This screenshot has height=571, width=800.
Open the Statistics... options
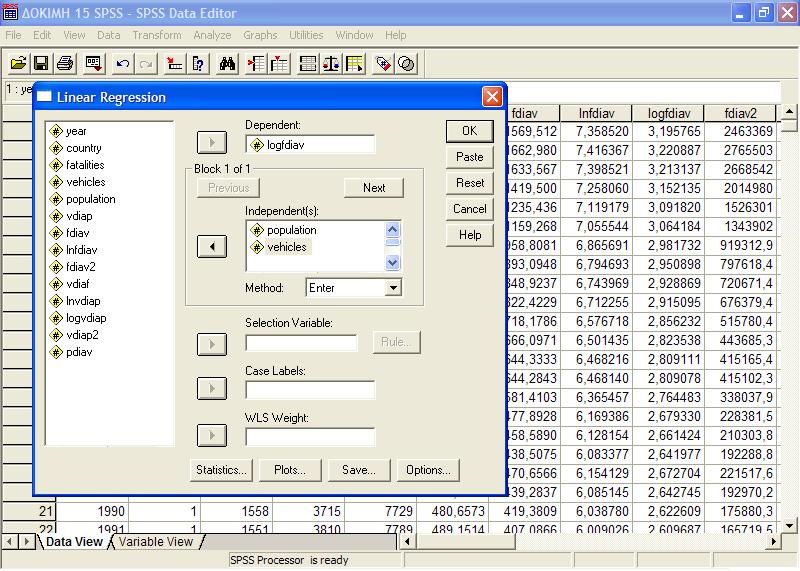click(221, 470)
